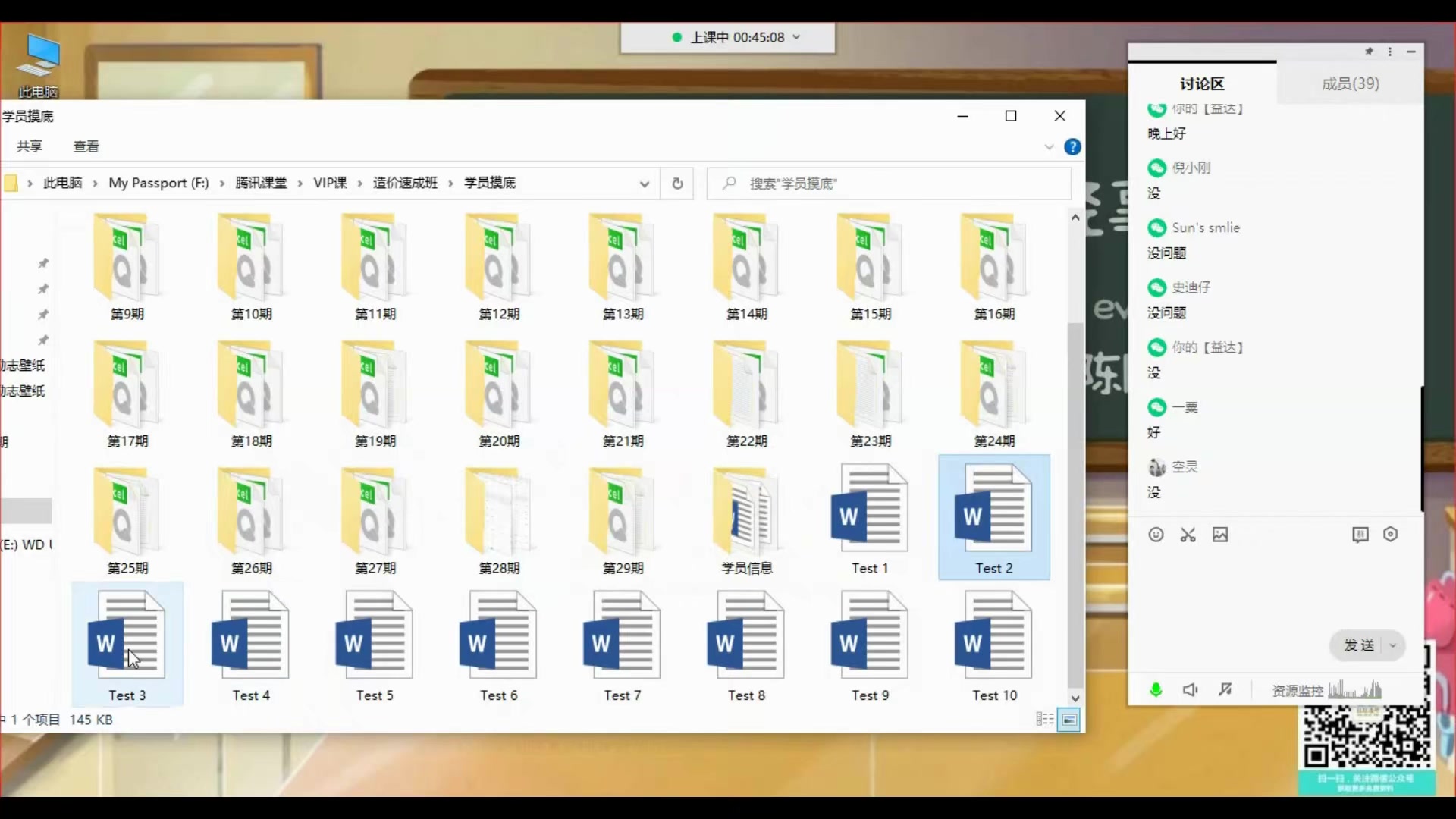This screenshot has width=1456, height=819.
Task: Select the 第22期 folder
Action: click(747, 394)
